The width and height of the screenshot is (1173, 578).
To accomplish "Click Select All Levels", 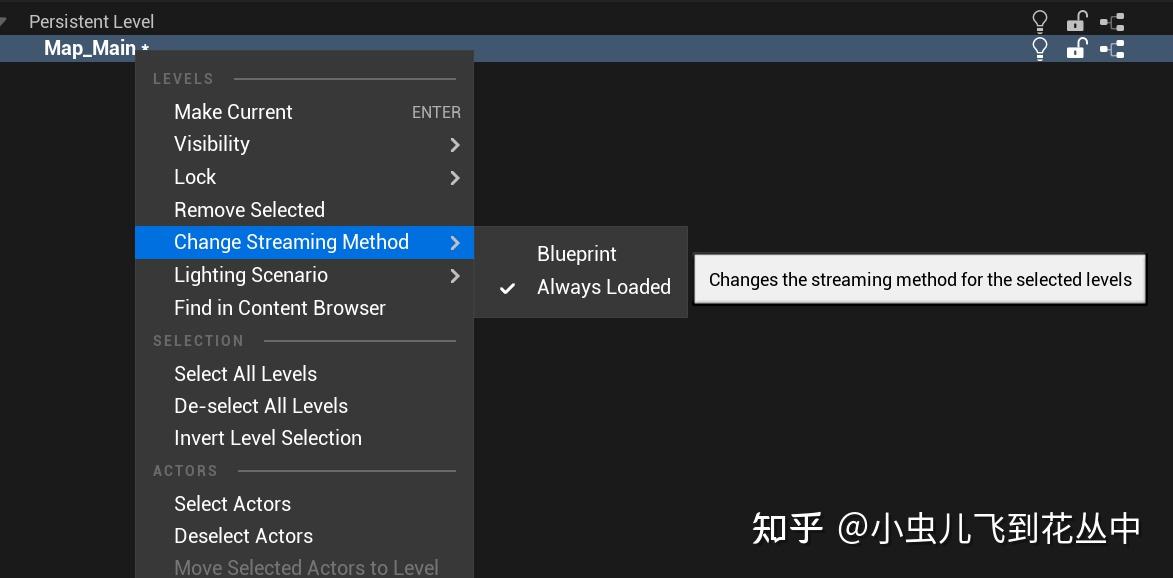I will coord(245,374).
